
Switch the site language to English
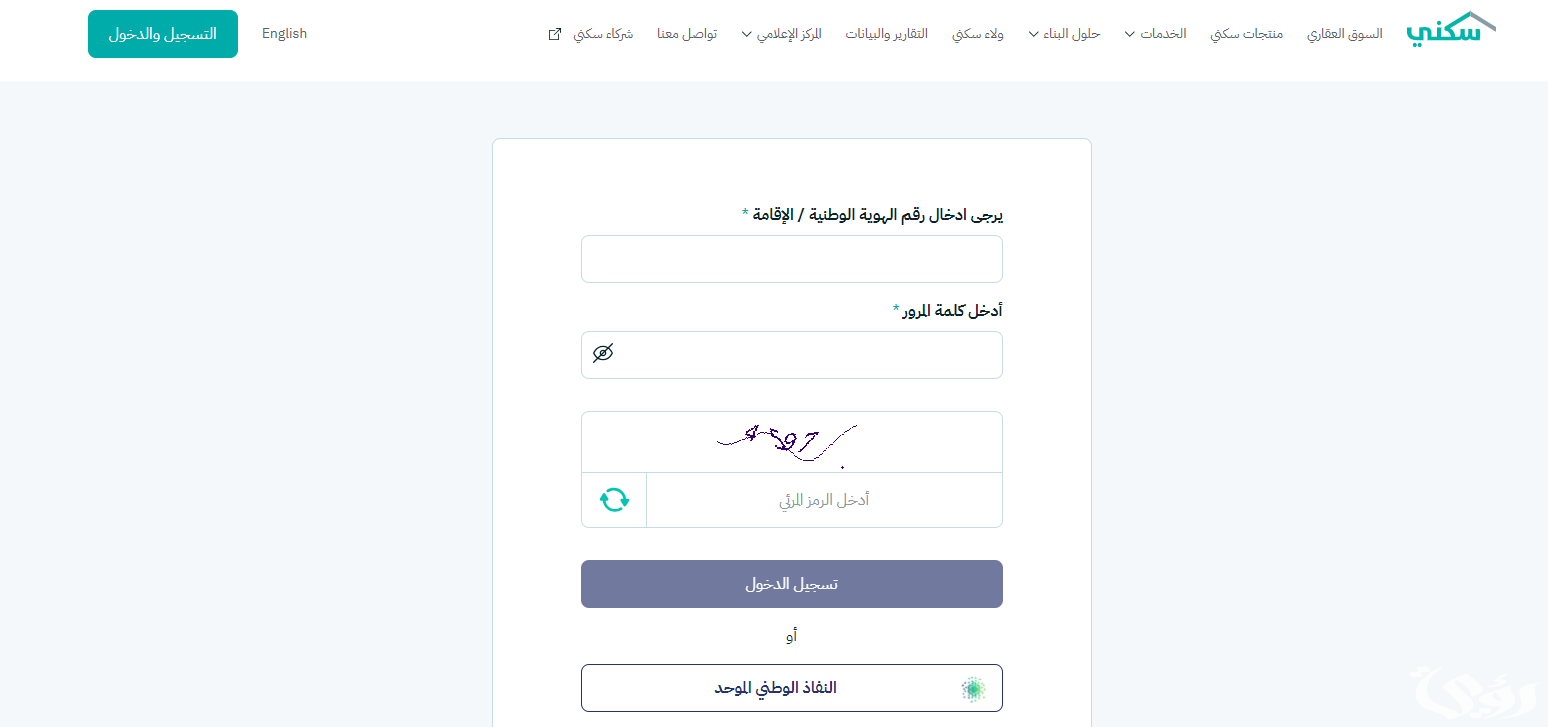[x=284, y=34]
